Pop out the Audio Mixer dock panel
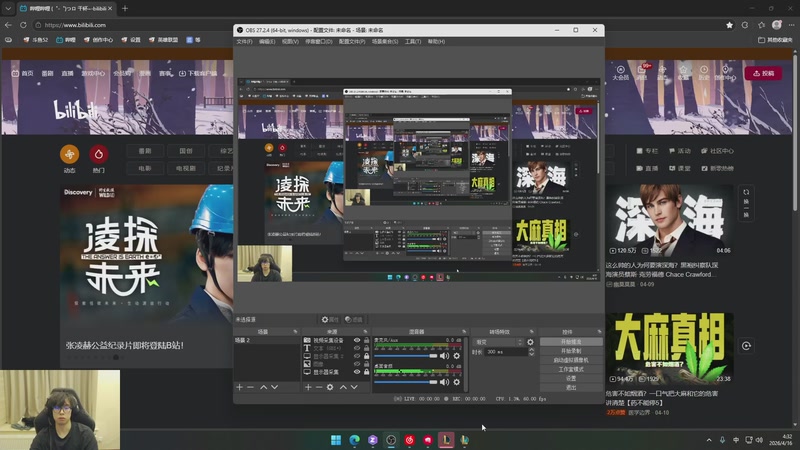 [464, 332]
